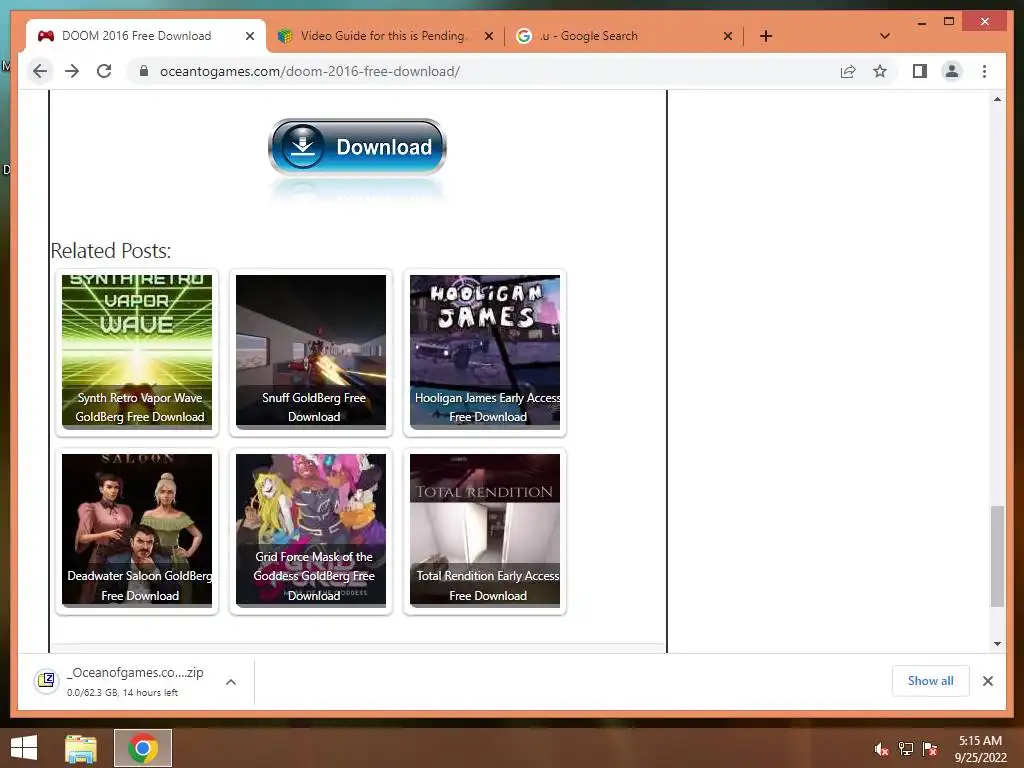Open File Explorer from the taskbar
The image size is (1024, 768).
point(80,748)
